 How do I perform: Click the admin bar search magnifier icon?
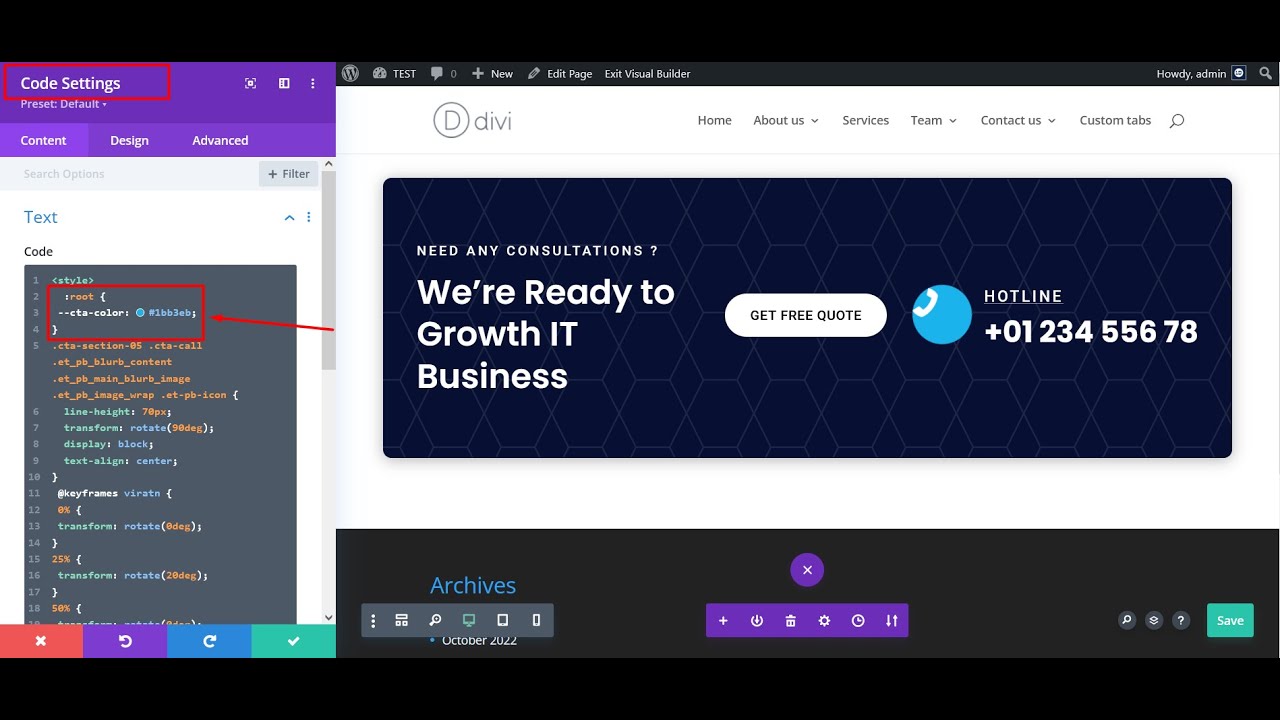click(1265, 73)
